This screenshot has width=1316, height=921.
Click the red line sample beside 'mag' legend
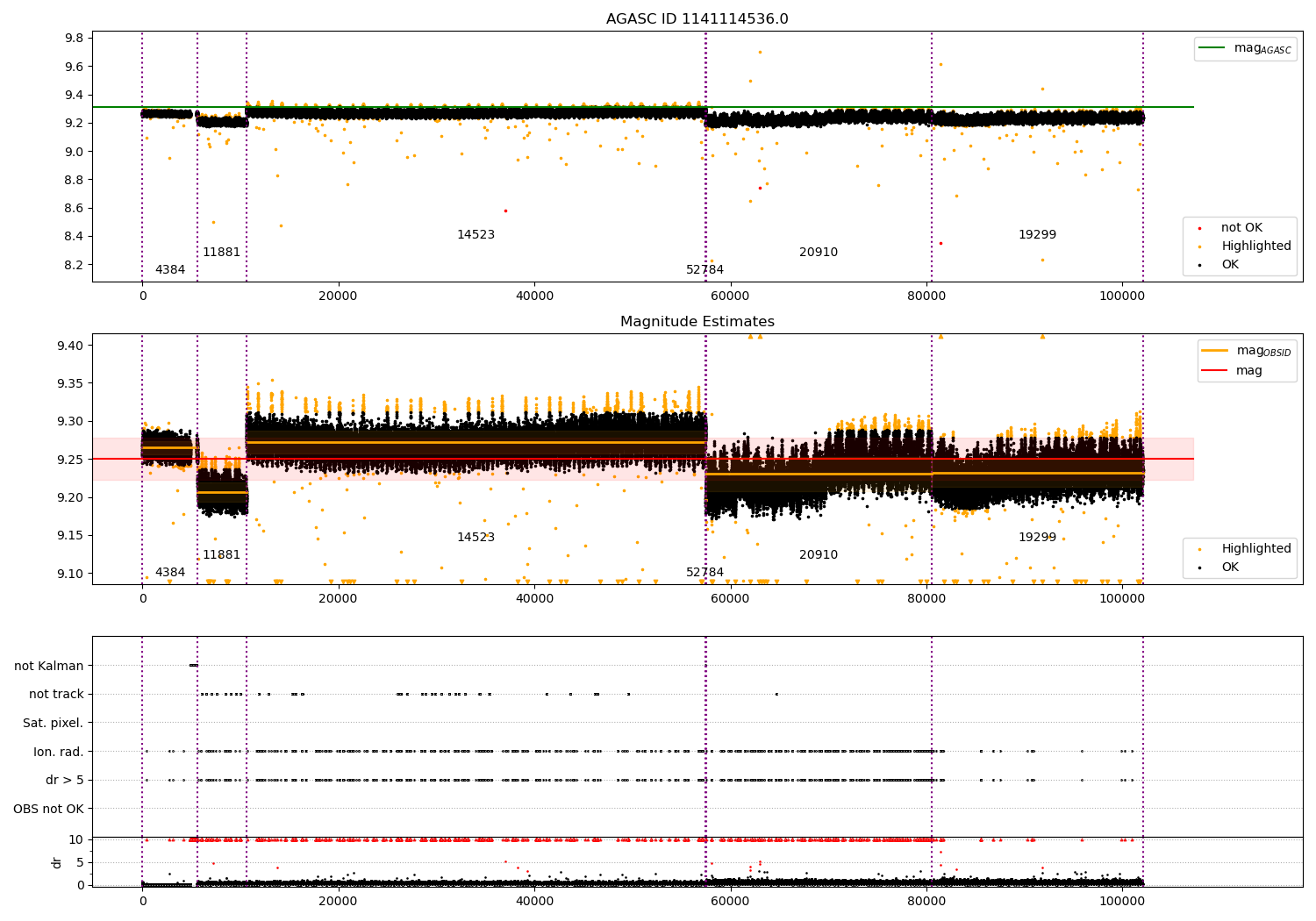(x=1215, y=370)
